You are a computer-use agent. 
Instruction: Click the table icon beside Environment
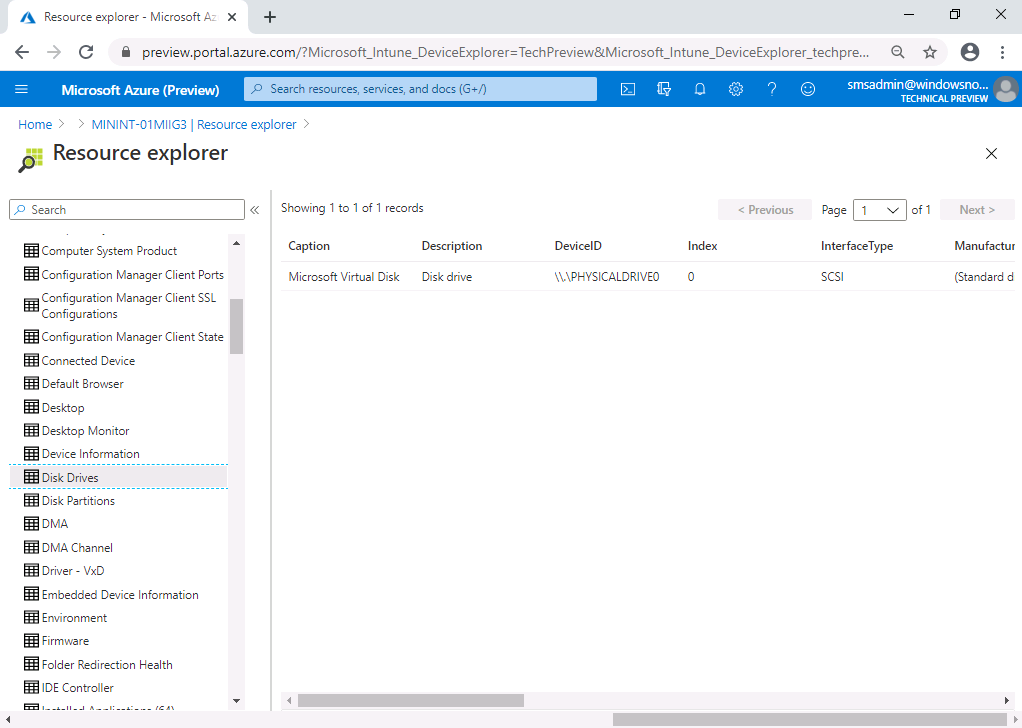click(x=31, y=617)
